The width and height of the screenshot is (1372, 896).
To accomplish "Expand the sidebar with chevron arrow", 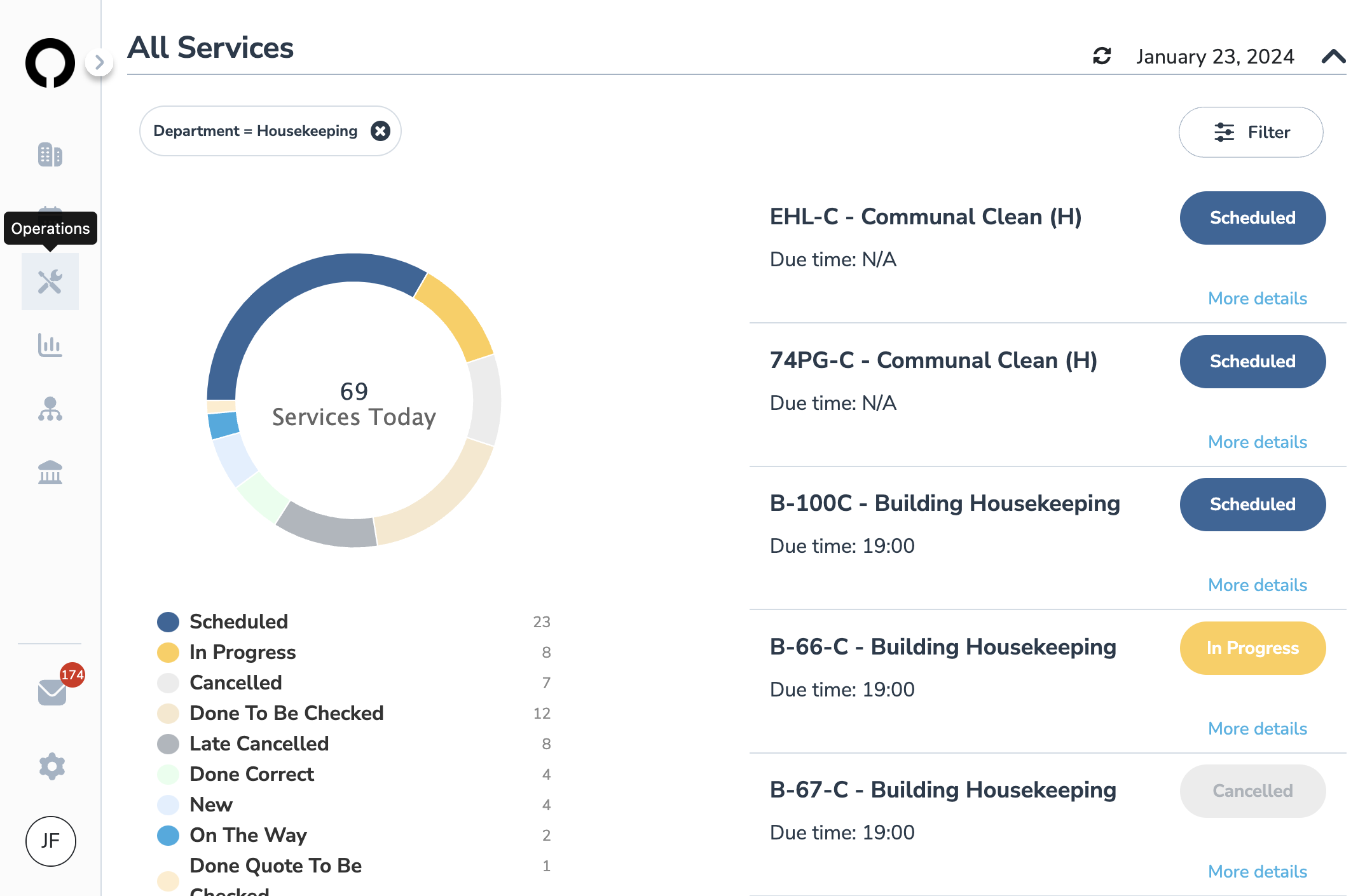I will coord(99,62).
